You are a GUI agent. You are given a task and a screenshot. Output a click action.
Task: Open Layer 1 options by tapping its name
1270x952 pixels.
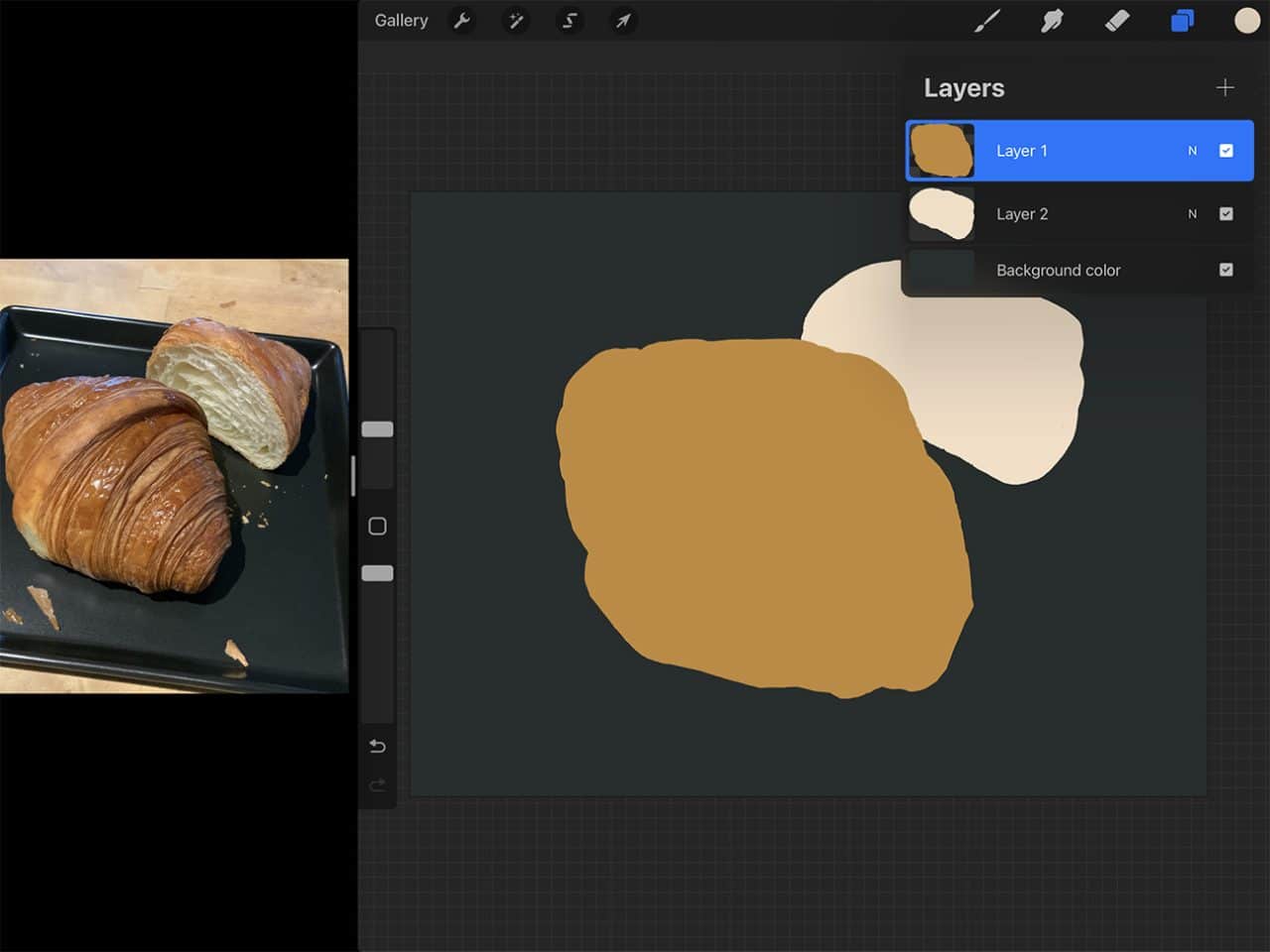(x=1022, y=150)
